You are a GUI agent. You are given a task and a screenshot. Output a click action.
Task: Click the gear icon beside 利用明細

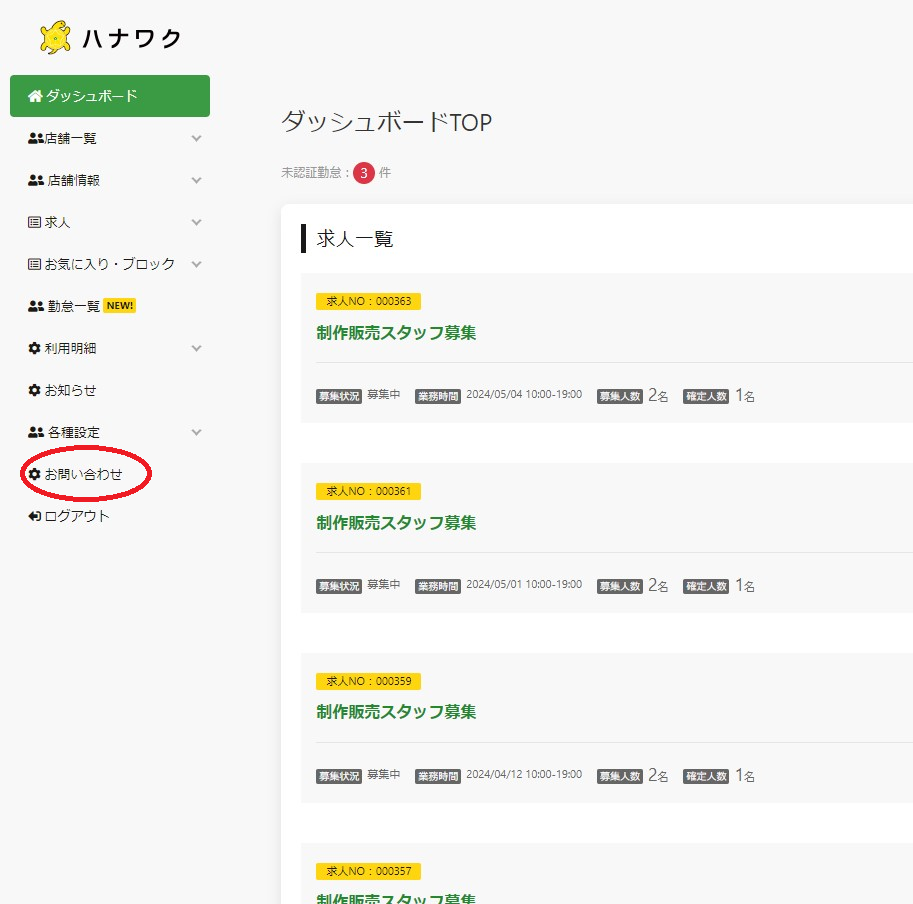pos(35,348)
